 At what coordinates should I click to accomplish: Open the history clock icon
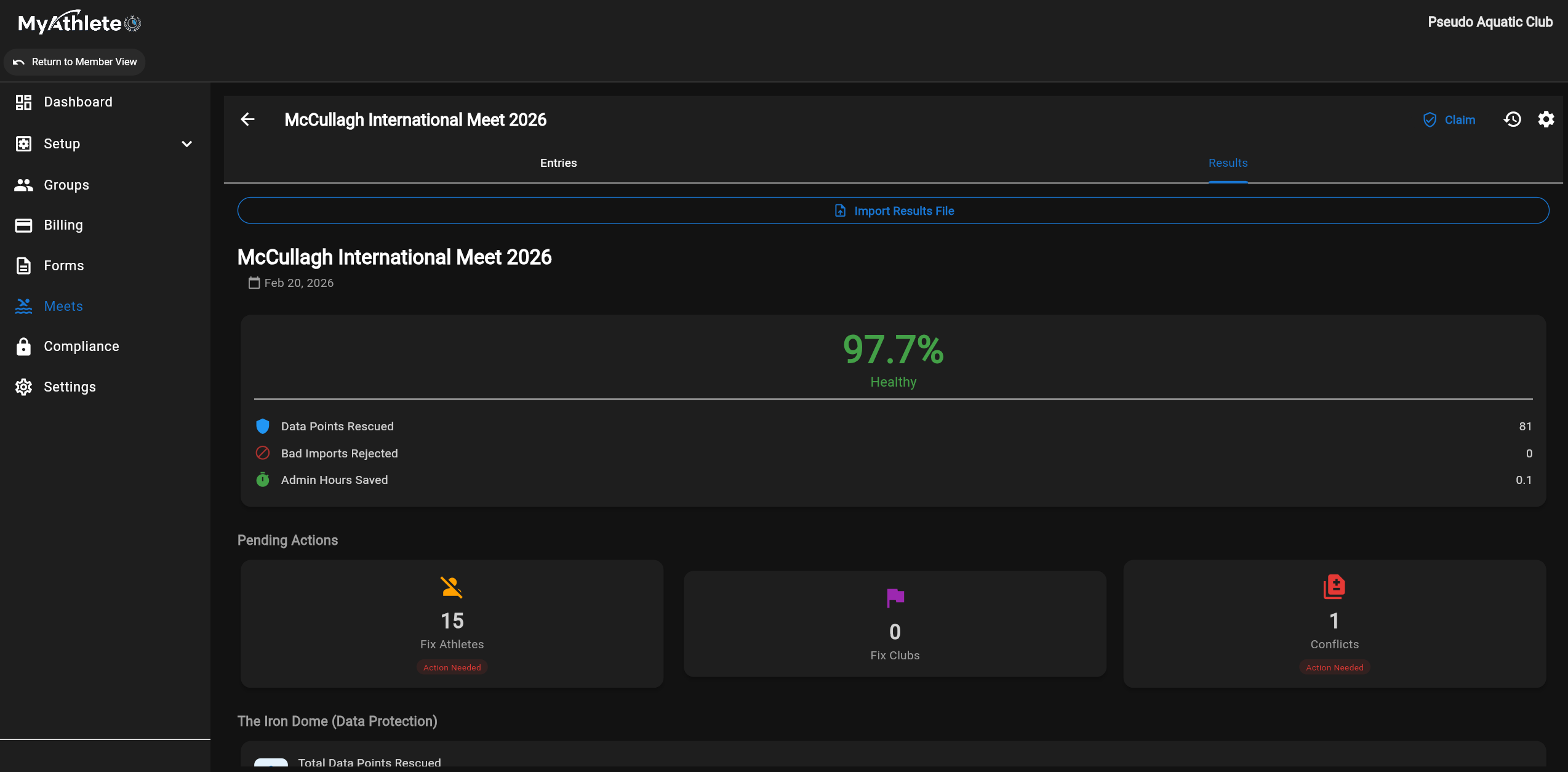1512,119
